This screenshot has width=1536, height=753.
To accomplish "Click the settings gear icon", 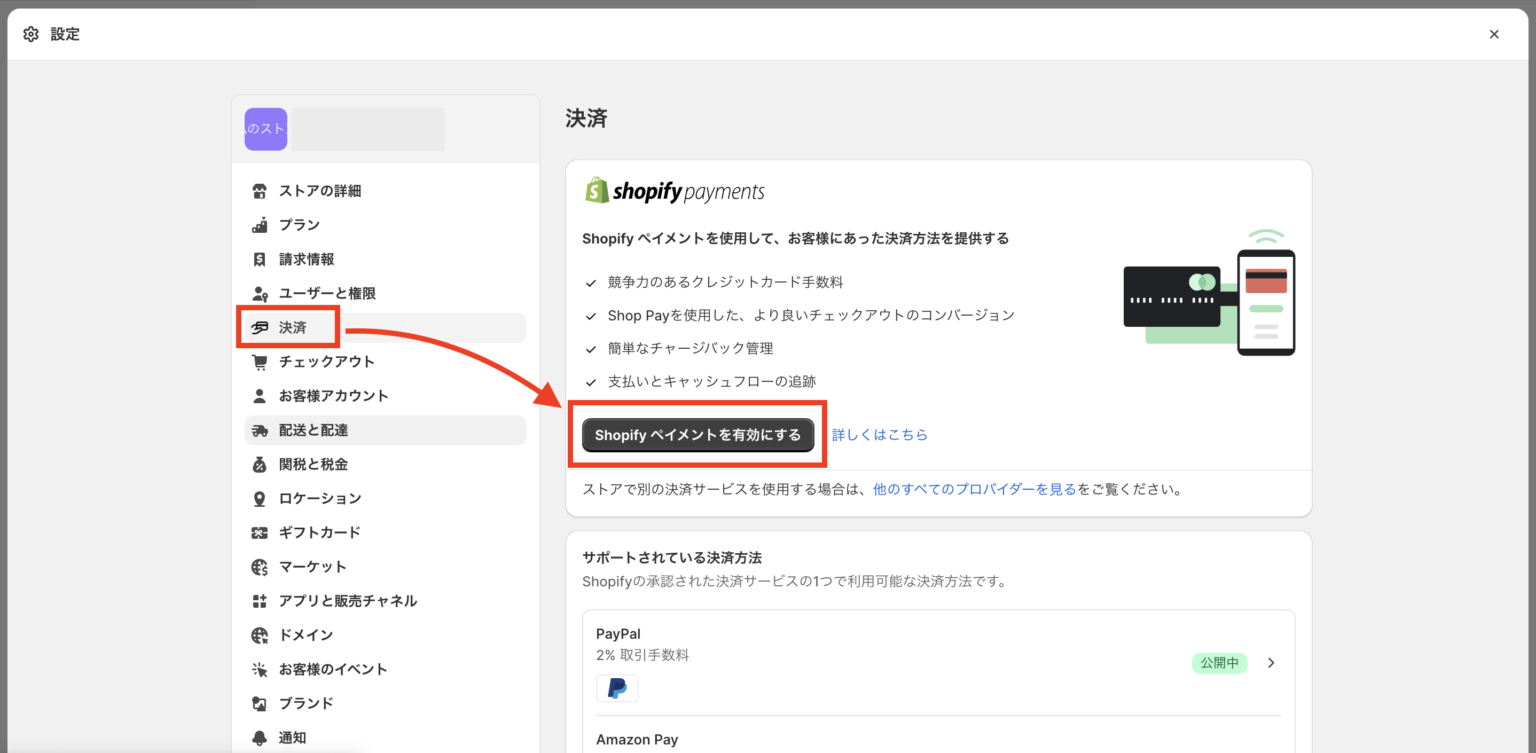I will pos(31,33).
